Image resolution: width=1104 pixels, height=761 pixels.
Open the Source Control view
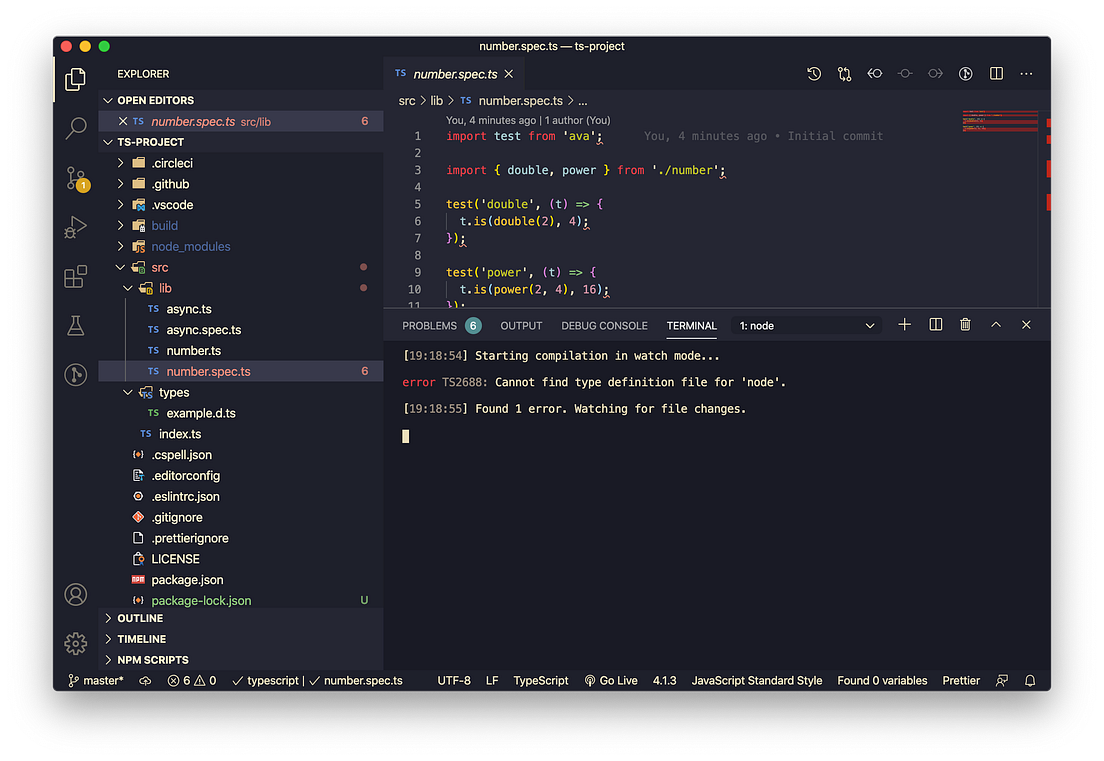click(75, 180)
